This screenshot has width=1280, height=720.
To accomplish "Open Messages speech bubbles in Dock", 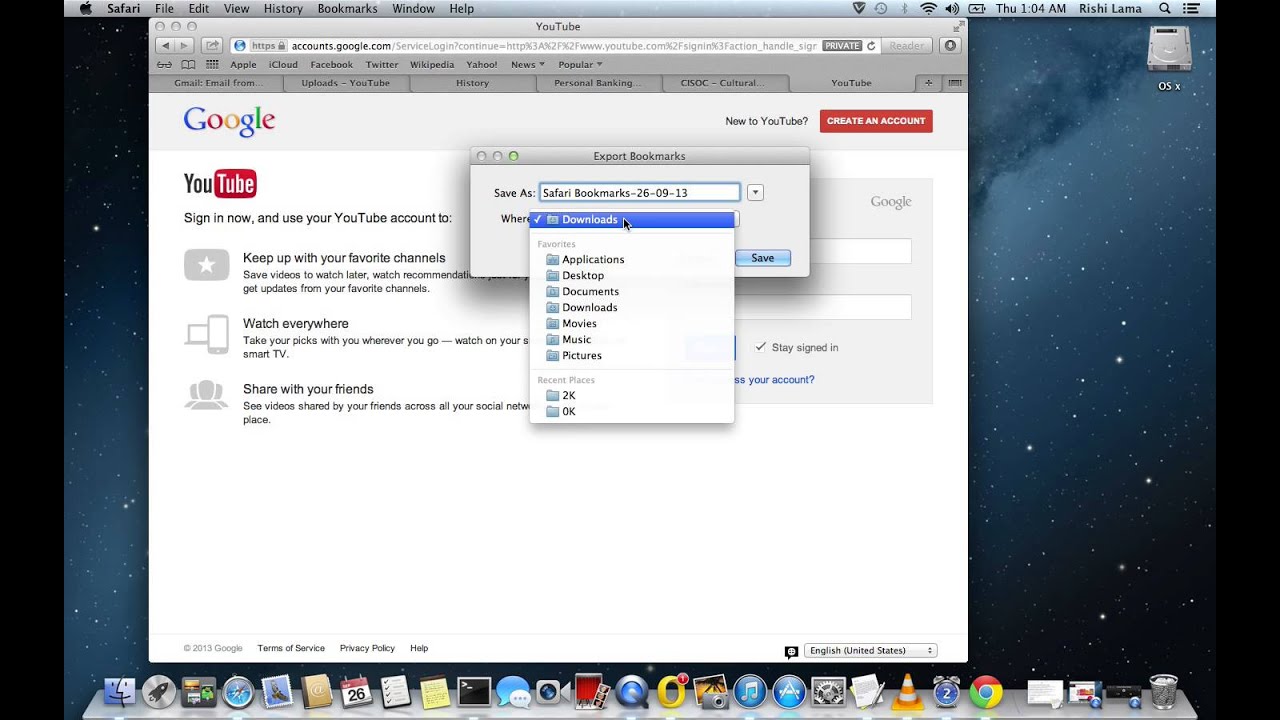I will [x=513, y=692].
